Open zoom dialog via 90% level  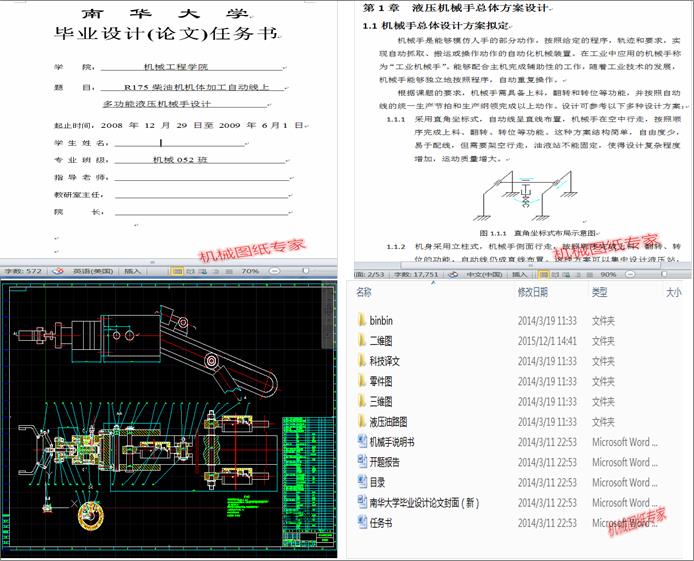[608, 275]
